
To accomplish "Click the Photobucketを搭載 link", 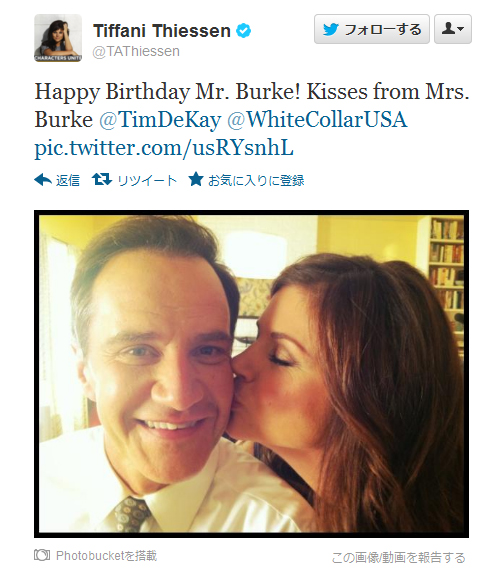I will tap(106, 556).
